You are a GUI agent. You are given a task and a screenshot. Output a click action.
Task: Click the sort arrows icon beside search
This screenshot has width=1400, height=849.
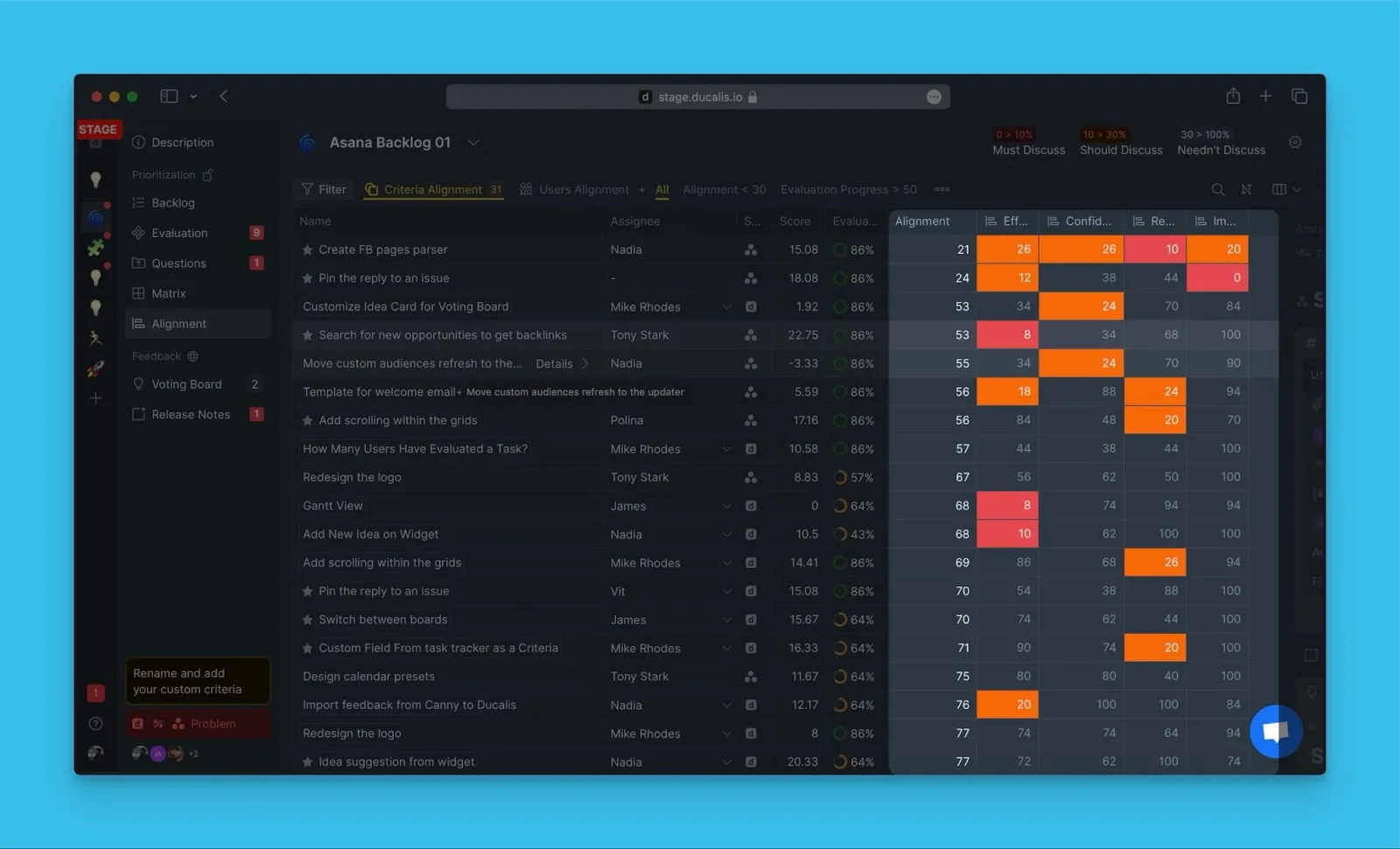(1246, 190)
